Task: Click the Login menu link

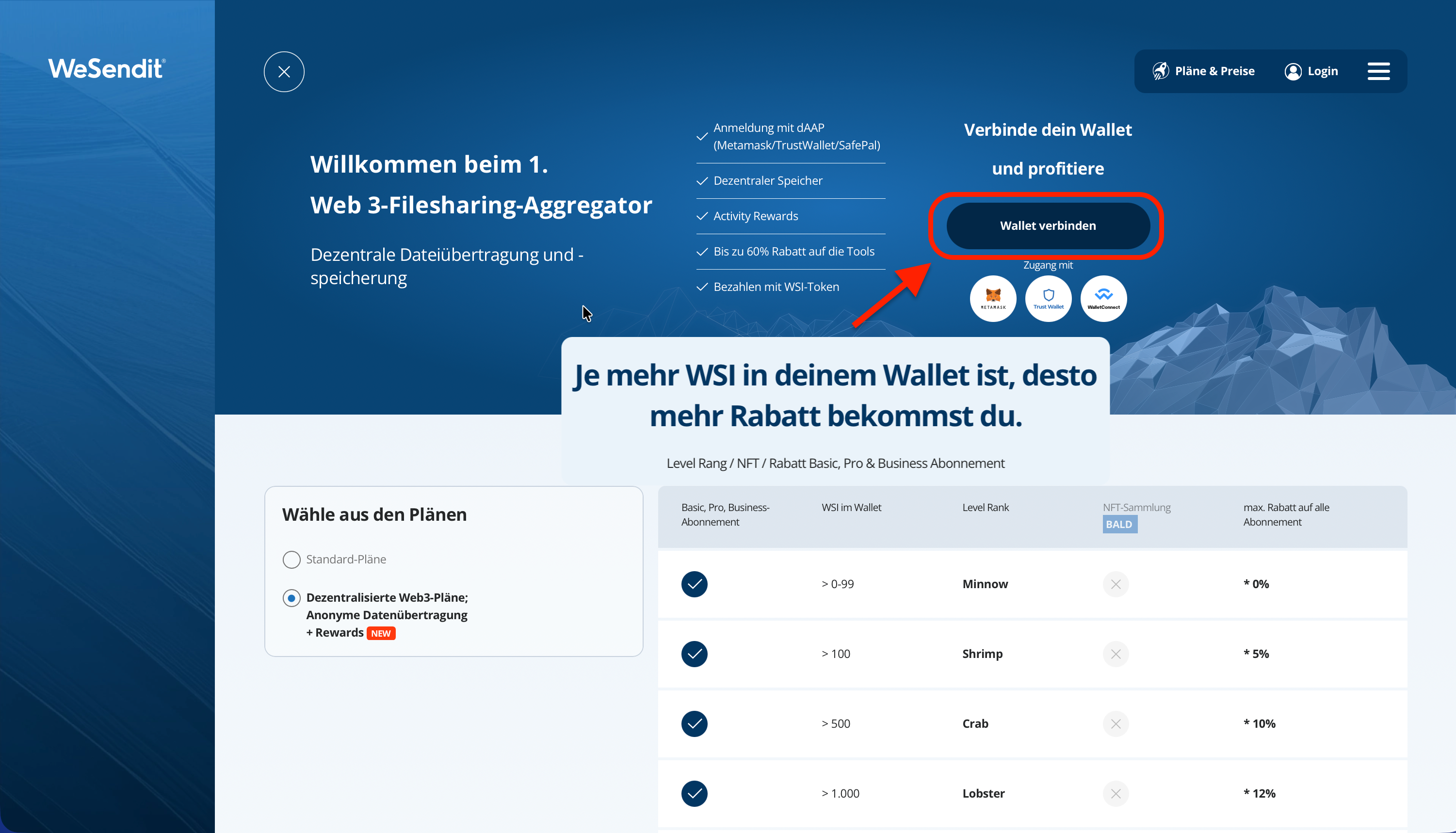Action: 1322,71
